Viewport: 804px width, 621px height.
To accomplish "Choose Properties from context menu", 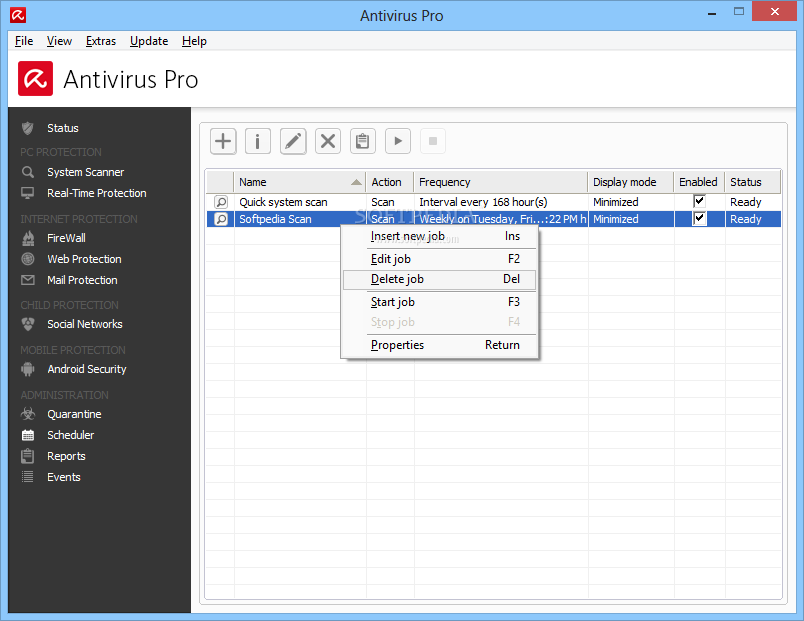I will pyautogui.click(x=440, y=345).
